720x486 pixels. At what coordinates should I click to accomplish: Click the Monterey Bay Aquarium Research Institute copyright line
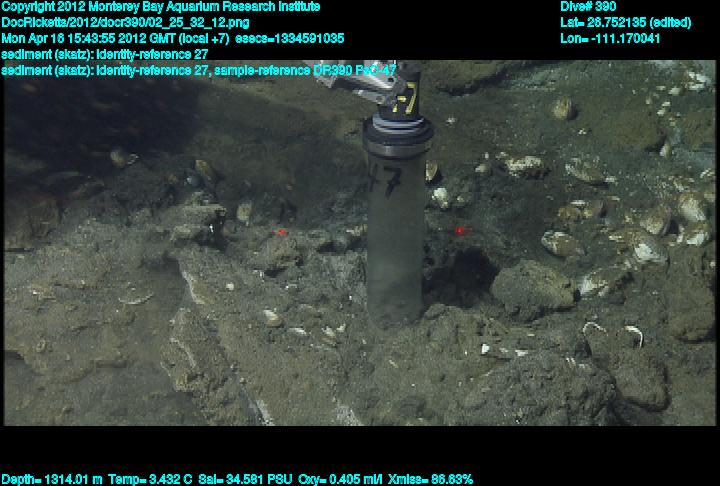pyautogui.click(x=161, y=7)
